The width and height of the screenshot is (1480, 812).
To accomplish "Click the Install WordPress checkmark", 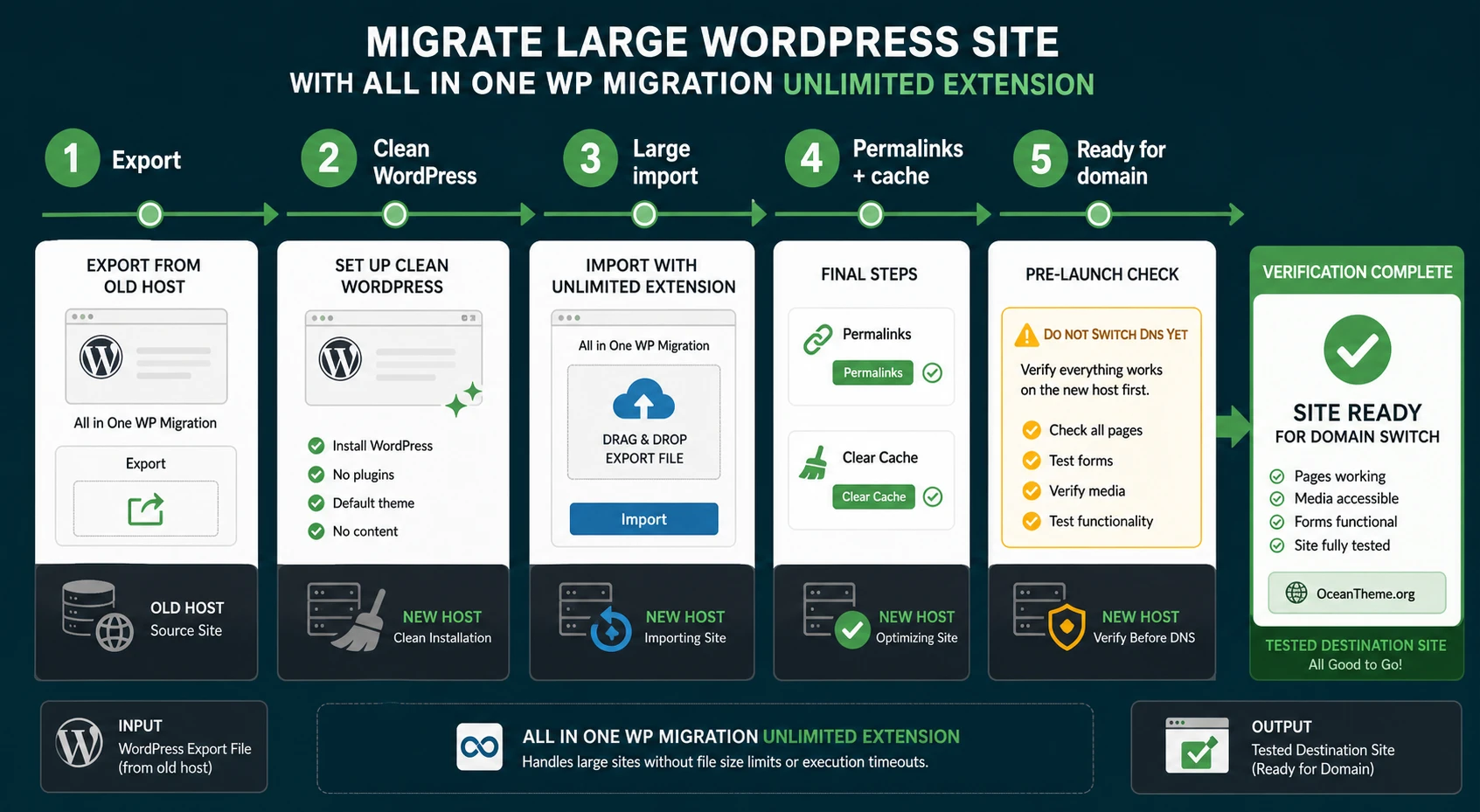I will [x=316, y=446].
